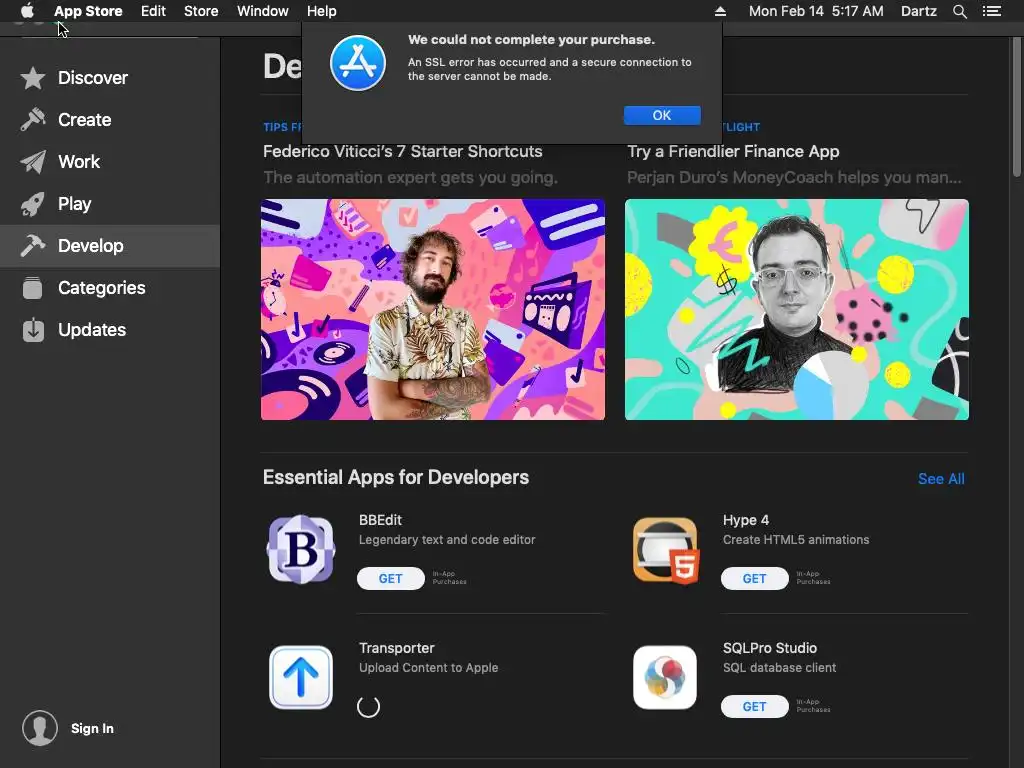Viewport: 1024px width, 768px height.
Task: Select Work in the sidebar
Action: (110, 161)
